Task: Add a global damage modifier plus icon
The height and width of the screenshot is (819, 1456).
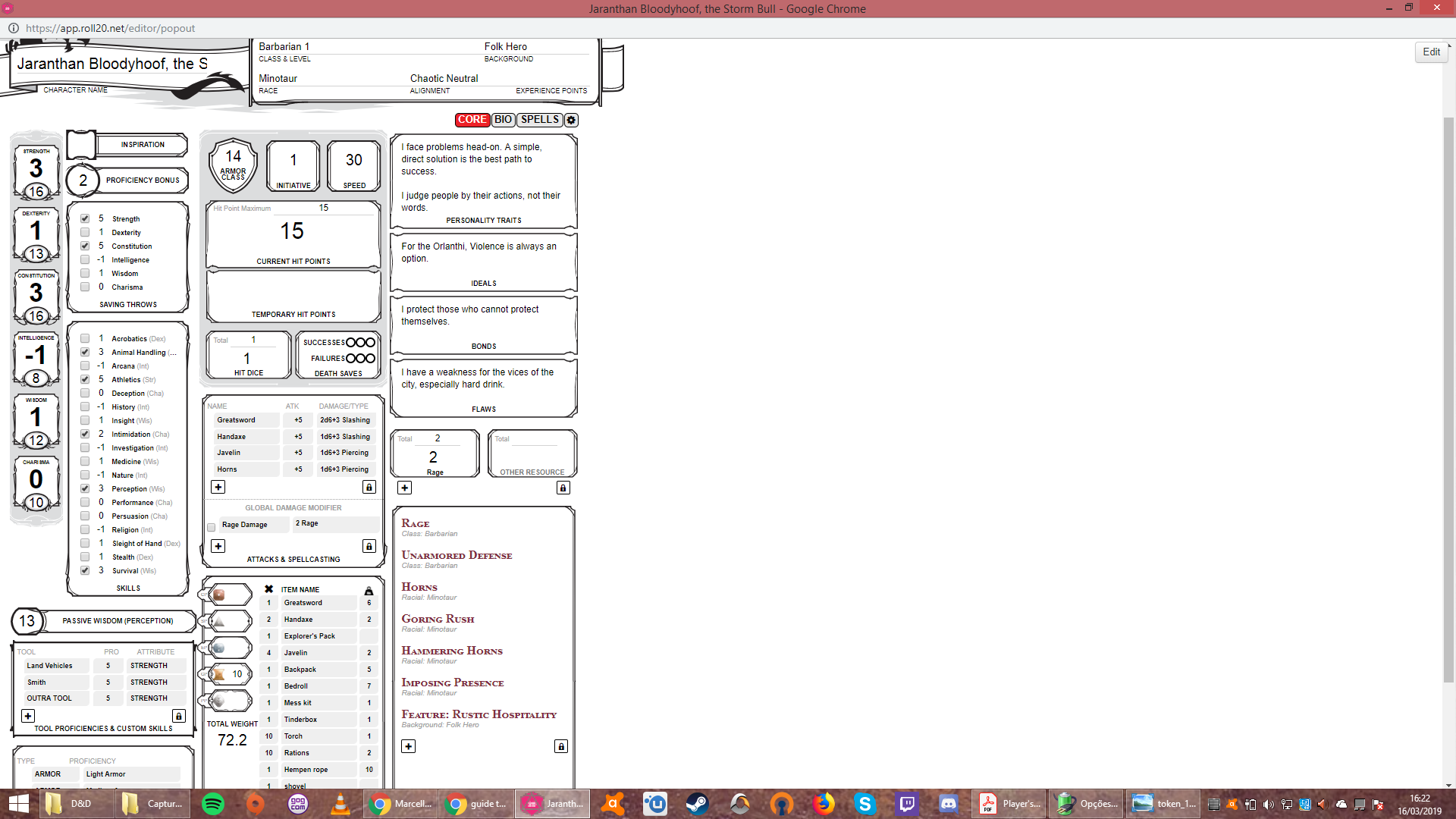Action: click(218, 546)
